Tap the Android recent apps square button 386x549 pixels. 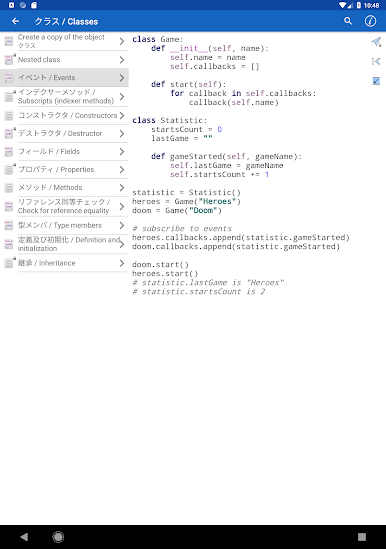point(362,537)
